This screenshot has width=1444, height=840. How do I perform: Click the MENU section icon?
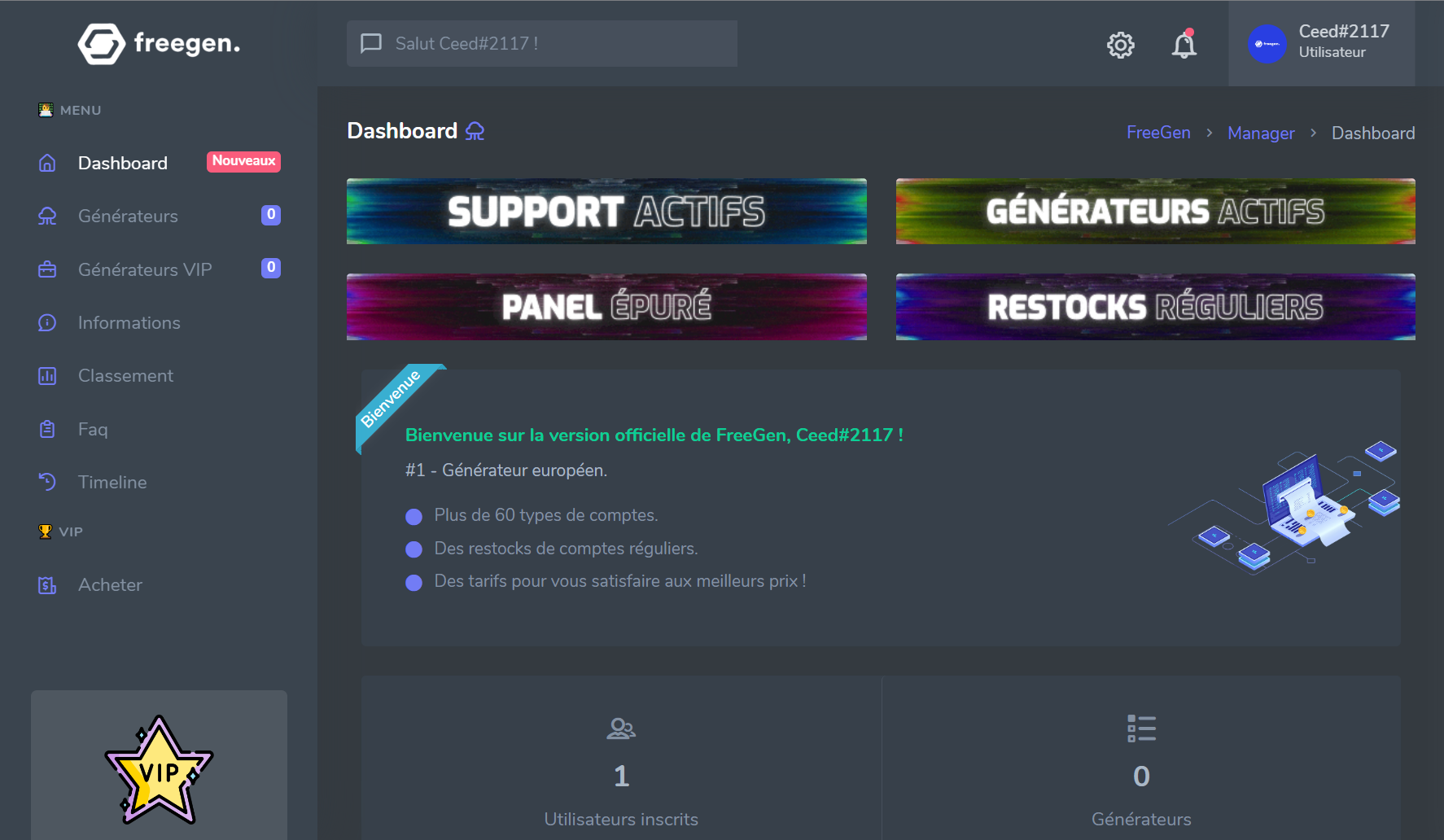click(46, 110)
